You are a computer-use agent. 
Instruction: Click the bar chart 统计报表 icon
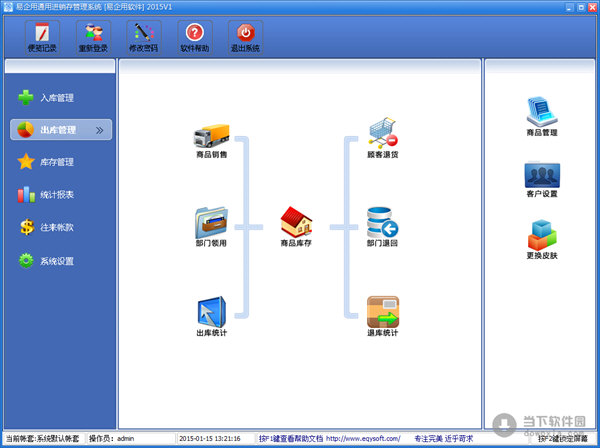[x=26, y=194]
